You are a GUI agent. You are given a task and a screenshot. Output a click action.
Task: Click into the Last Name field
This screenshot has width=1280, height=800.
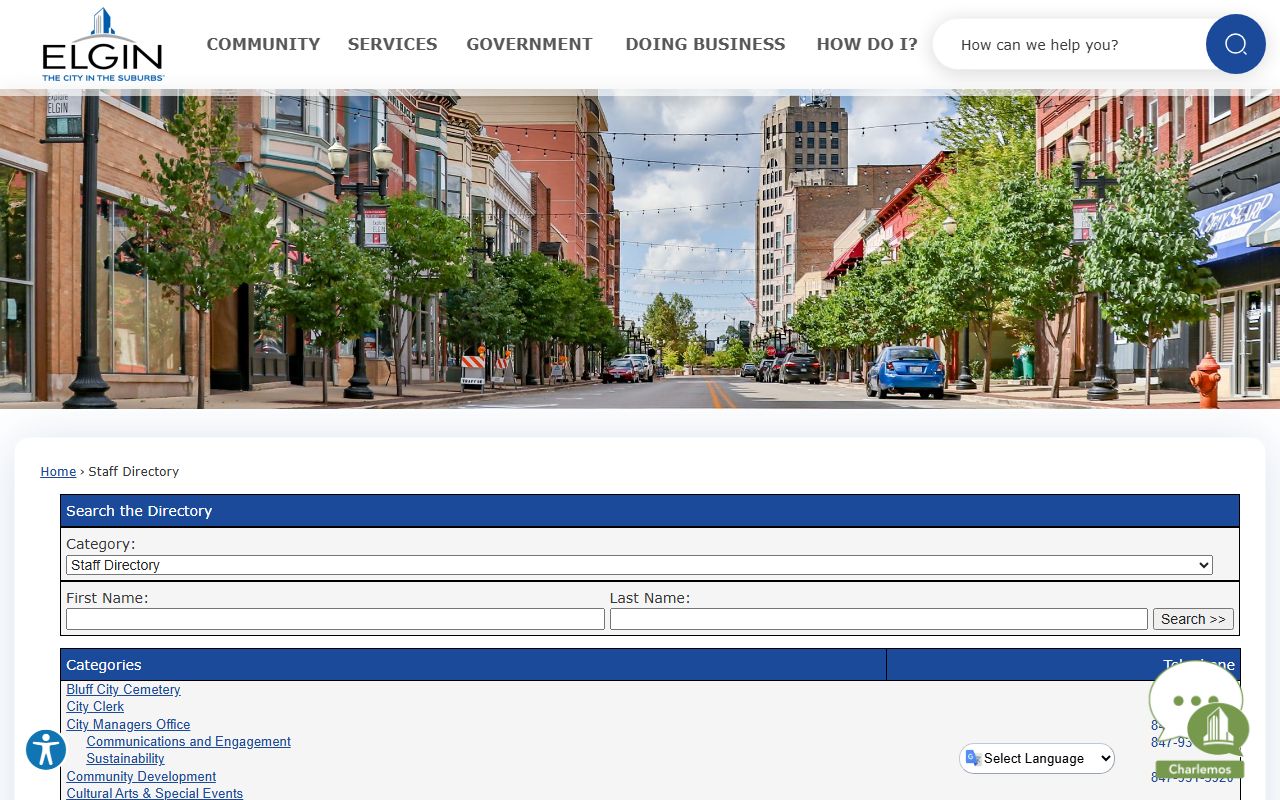879,619
